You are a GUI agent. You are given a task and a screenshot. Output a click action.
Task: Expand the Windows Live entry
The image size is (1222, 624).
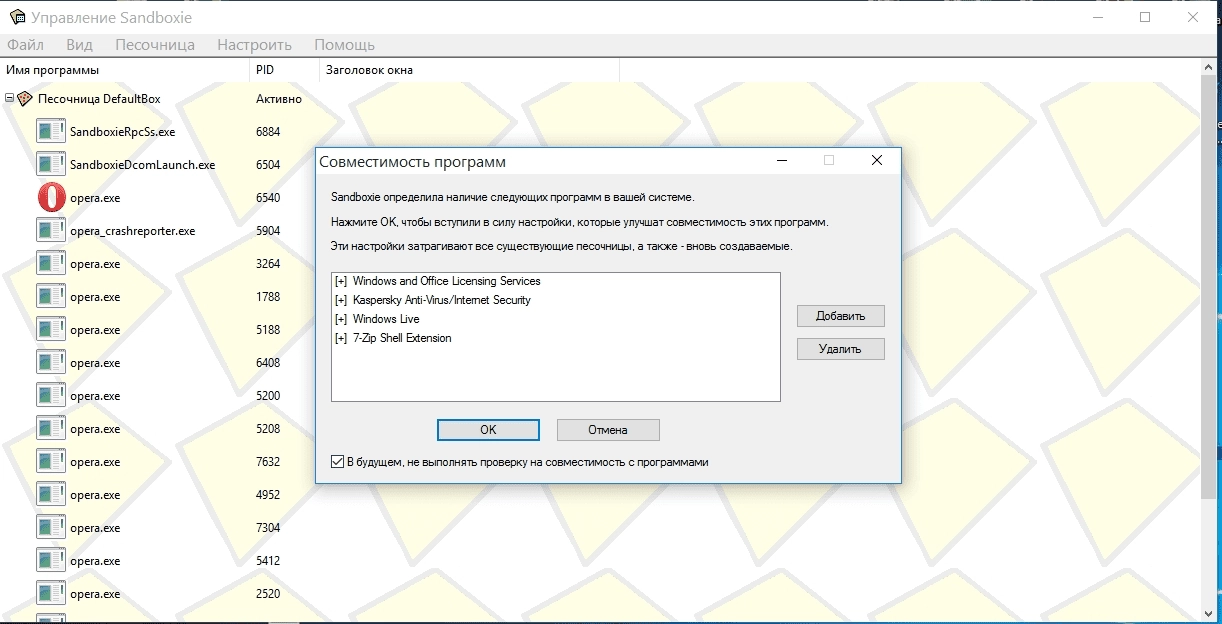[341, 319]
